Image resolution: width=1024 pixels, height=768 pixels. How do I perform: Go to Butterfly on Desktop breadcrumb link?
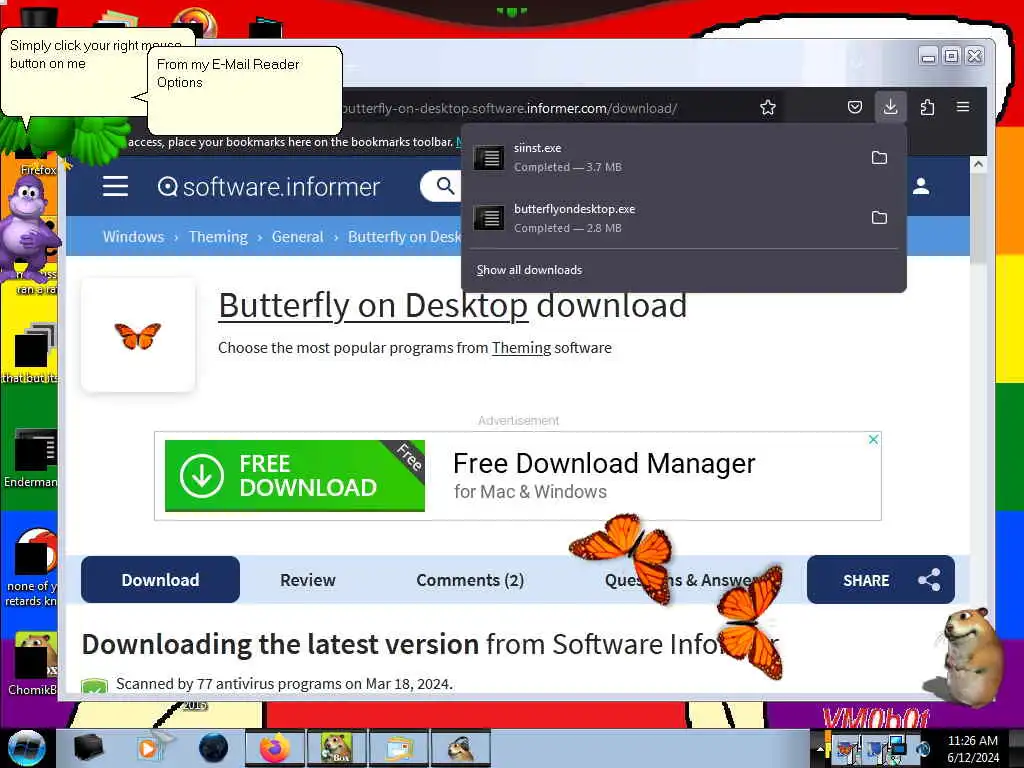pos(404,236)
